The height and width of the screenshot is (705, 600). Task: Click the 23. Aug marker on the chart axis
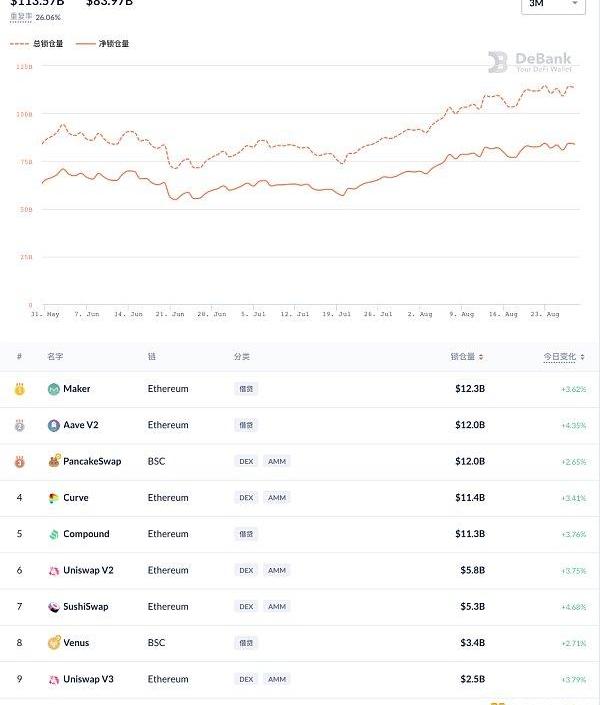coord(545,314)
